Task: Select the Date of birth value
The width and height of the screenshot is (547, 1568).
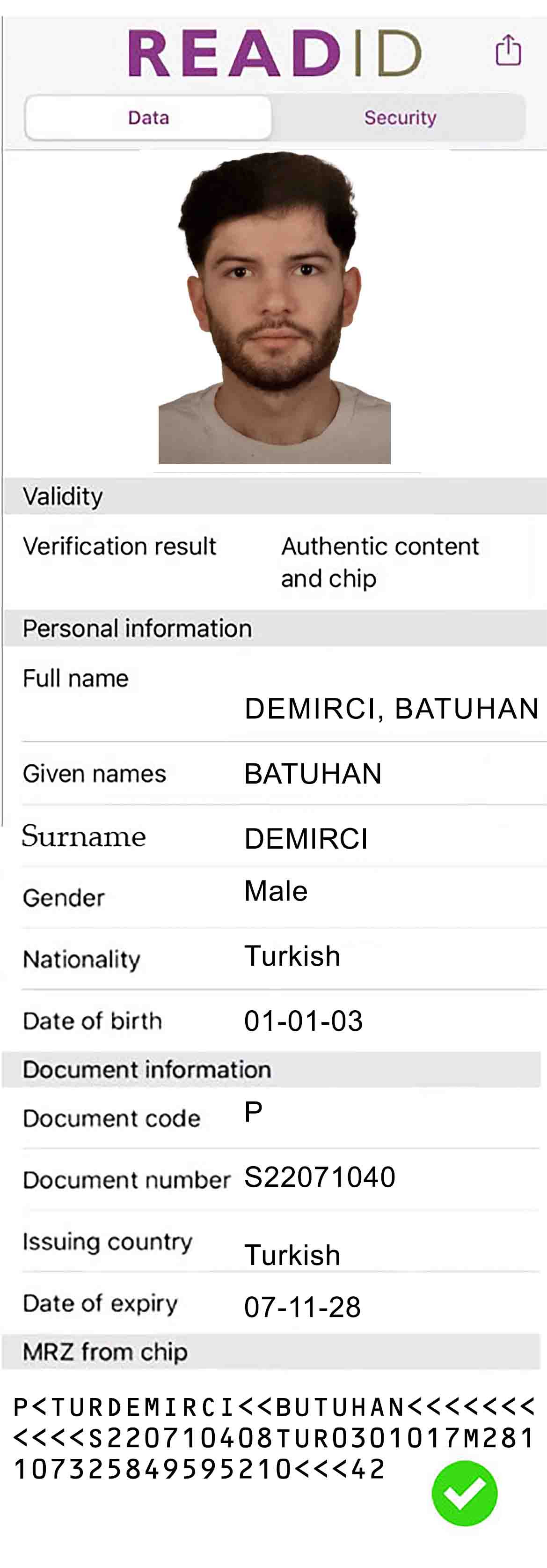Action: tap(304, 1021)
